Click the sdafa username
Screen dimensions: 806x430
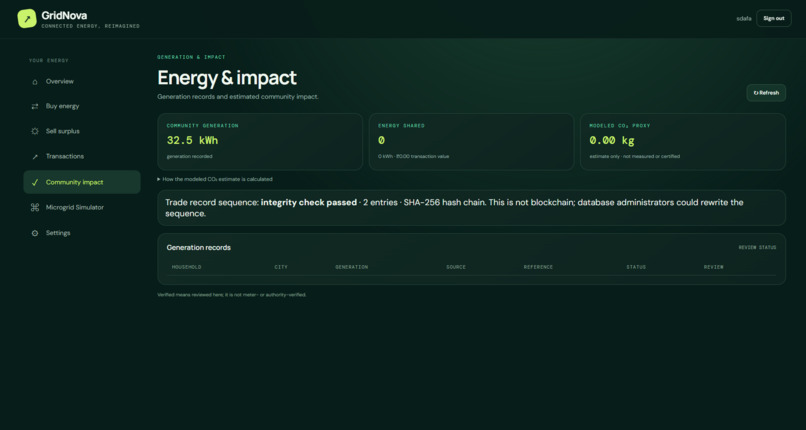[x=744, y=18]
